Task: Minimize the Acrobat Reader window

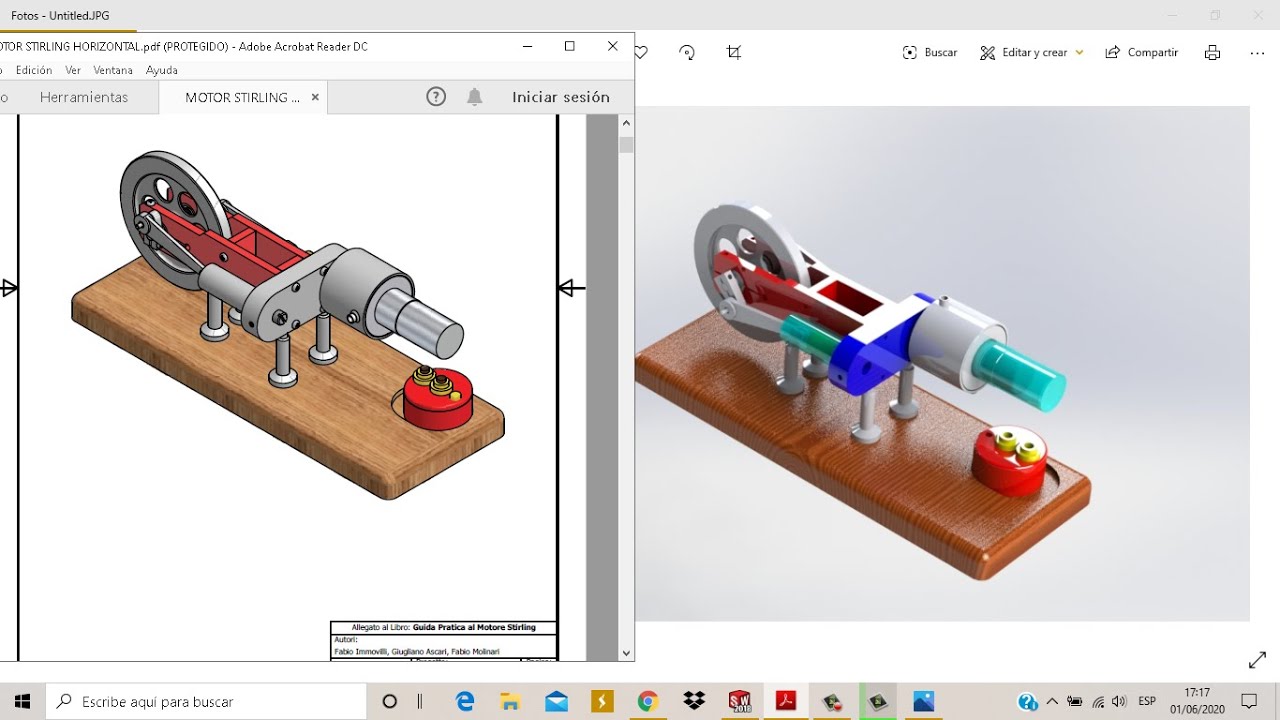Action: pos(527,46)
